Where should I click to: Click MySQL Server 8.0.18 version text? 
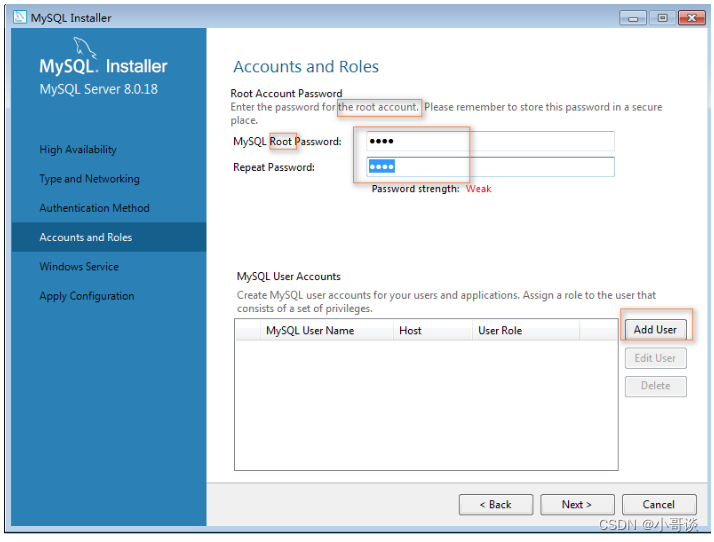tap(98, 89)
